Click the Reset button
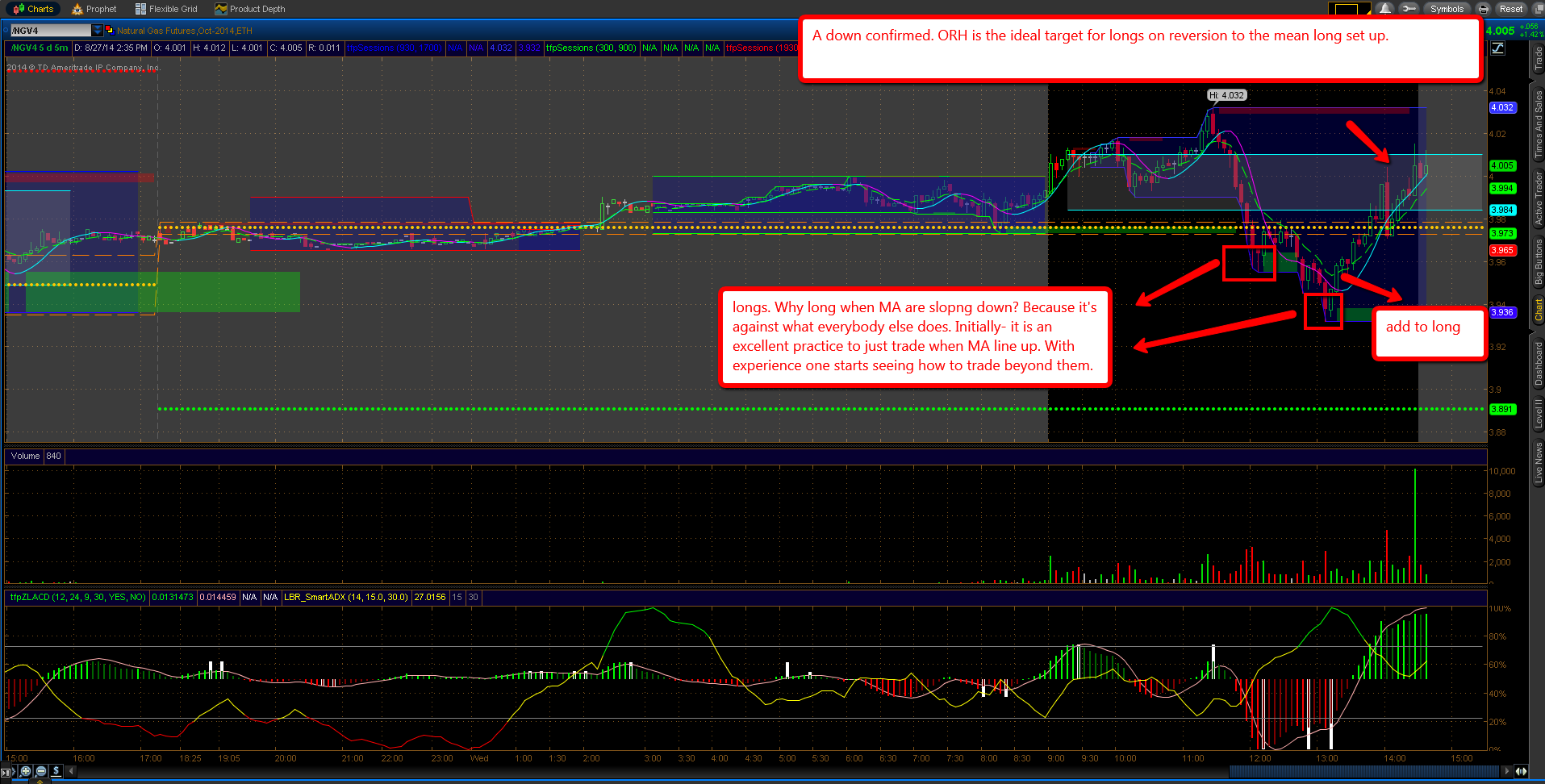The image size is (1545, 784). (x=1510, y=9)
